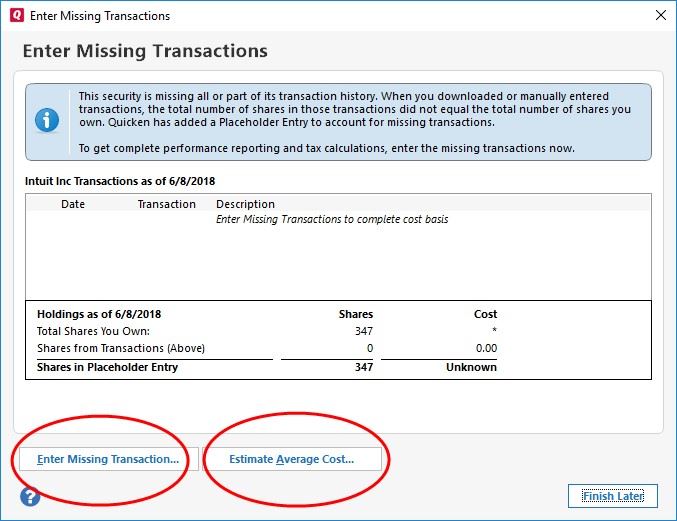Click the Transaction column header
Viewport: 677px width, 521px height.
coord(166,204)
